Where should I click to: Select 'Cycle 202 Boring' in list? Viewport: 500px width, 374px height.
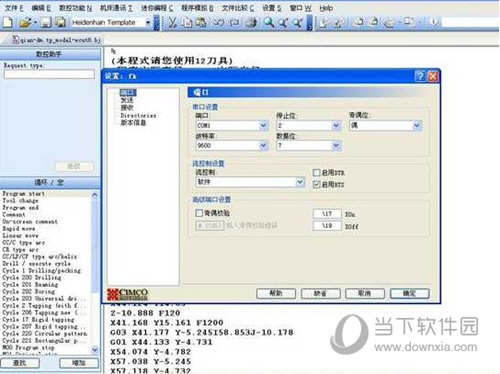28,291
